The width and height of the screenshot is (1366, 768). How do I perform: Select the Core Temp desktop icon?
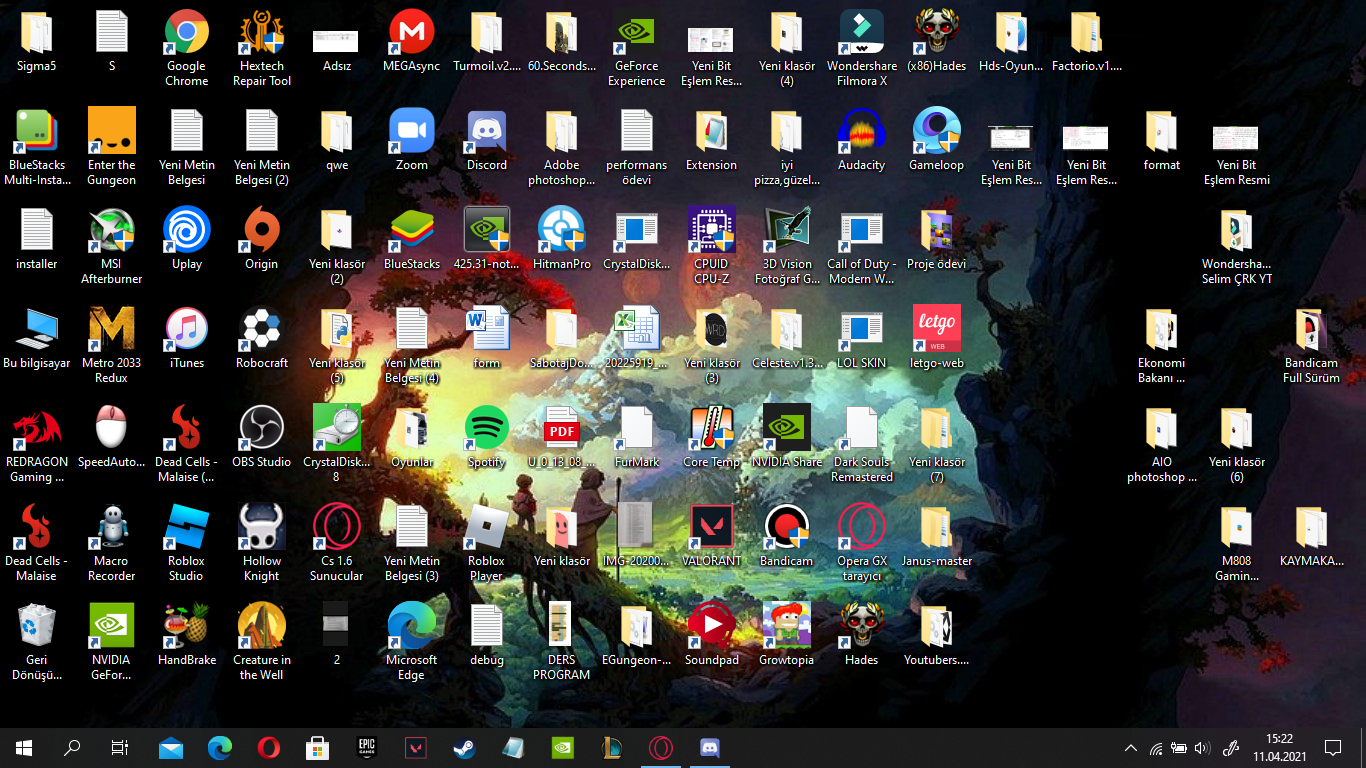[712, 437]
